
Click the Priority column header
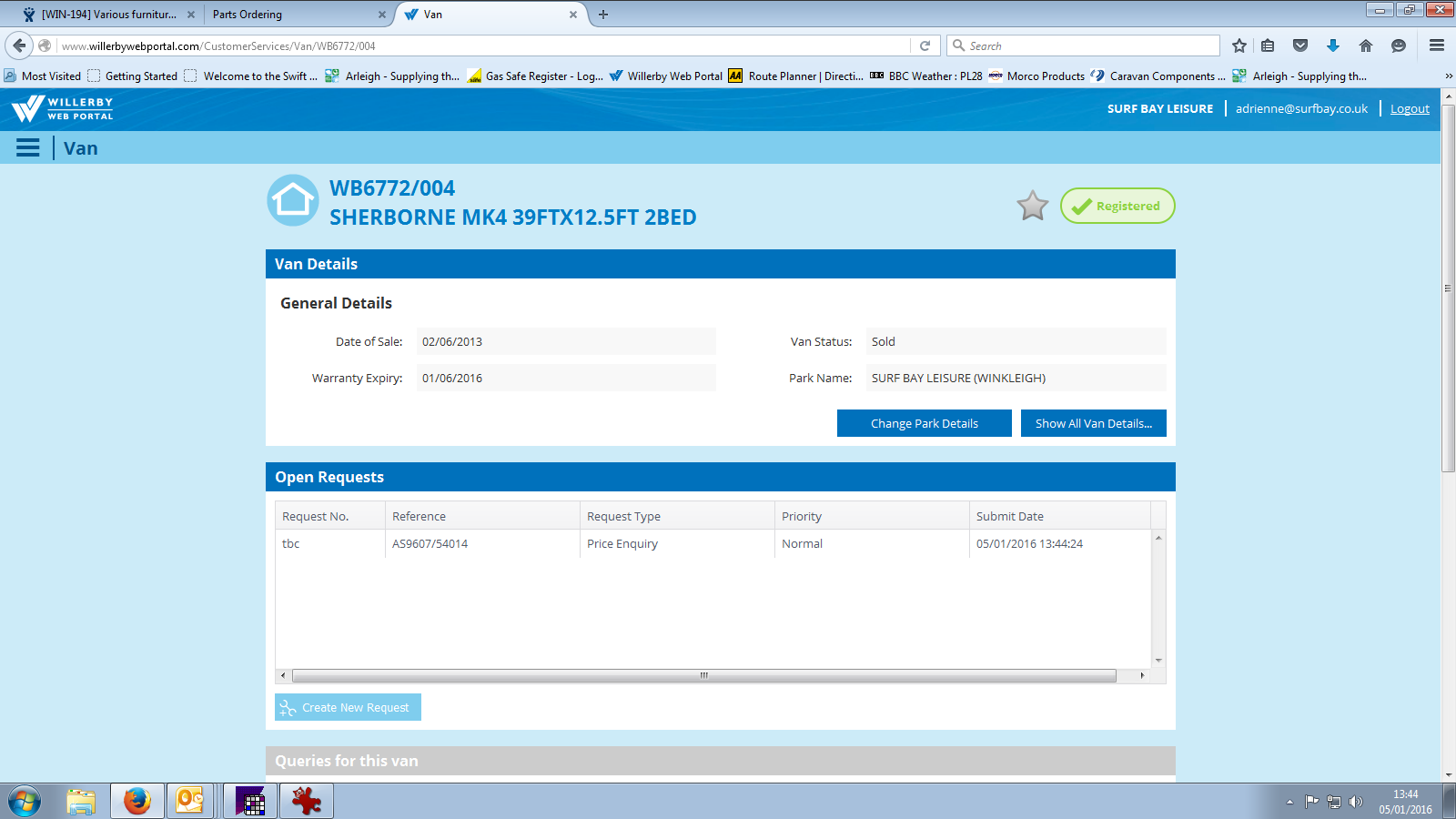click(x=873, y=516)
